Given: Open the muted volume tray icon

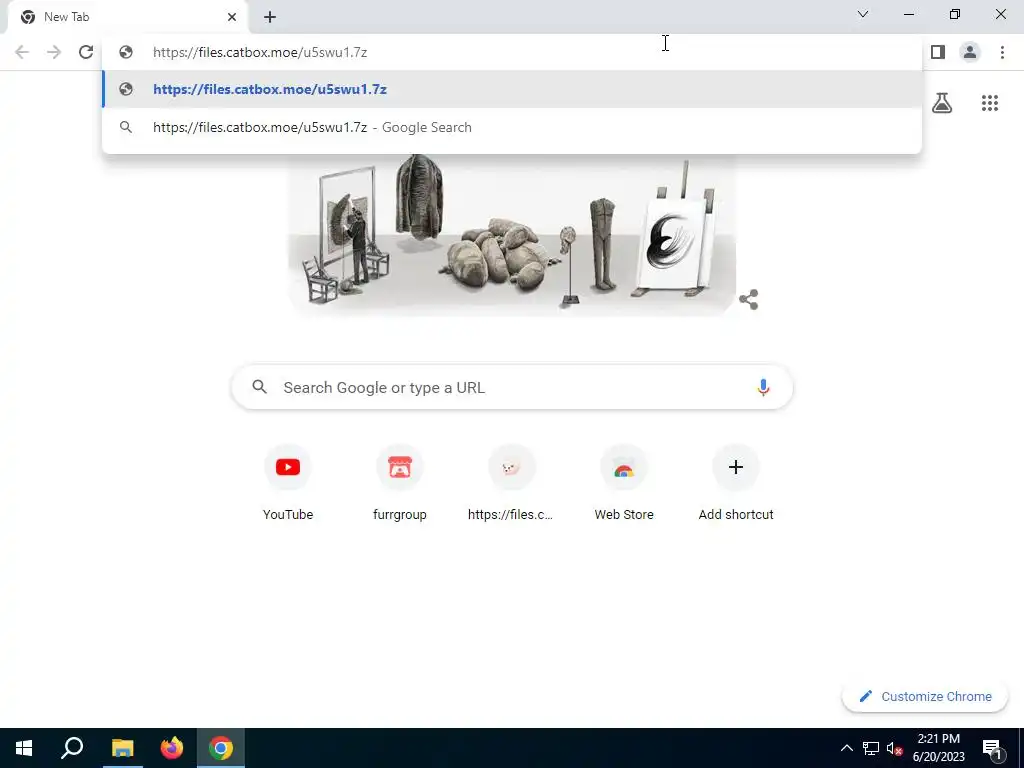Looking at the screenshot, I should pyautogui.click(x=894, y=748).
